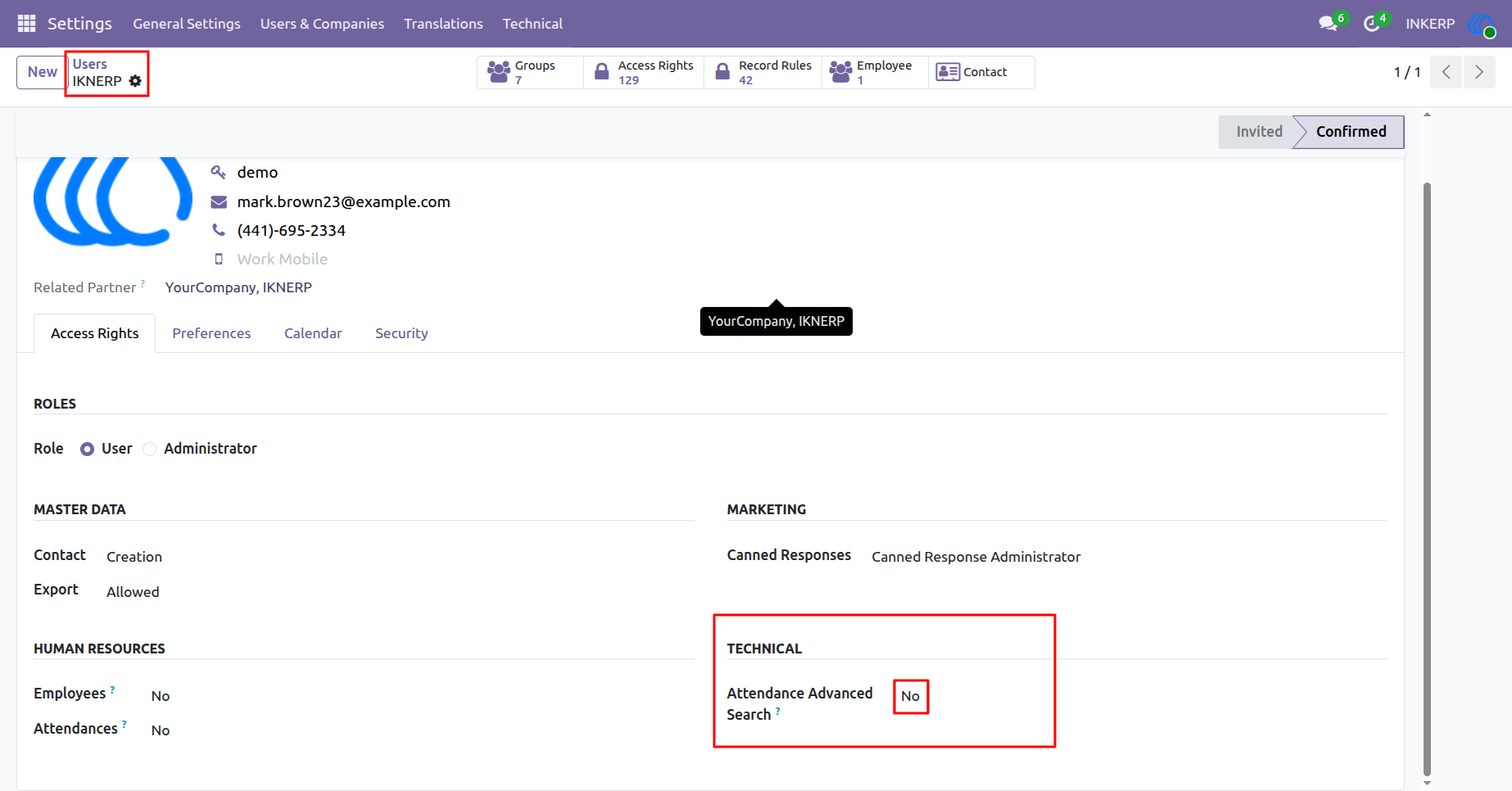This screenshot has height=791, width=1512.
Task: Open General Settings menu
Action: coord(187,24)
